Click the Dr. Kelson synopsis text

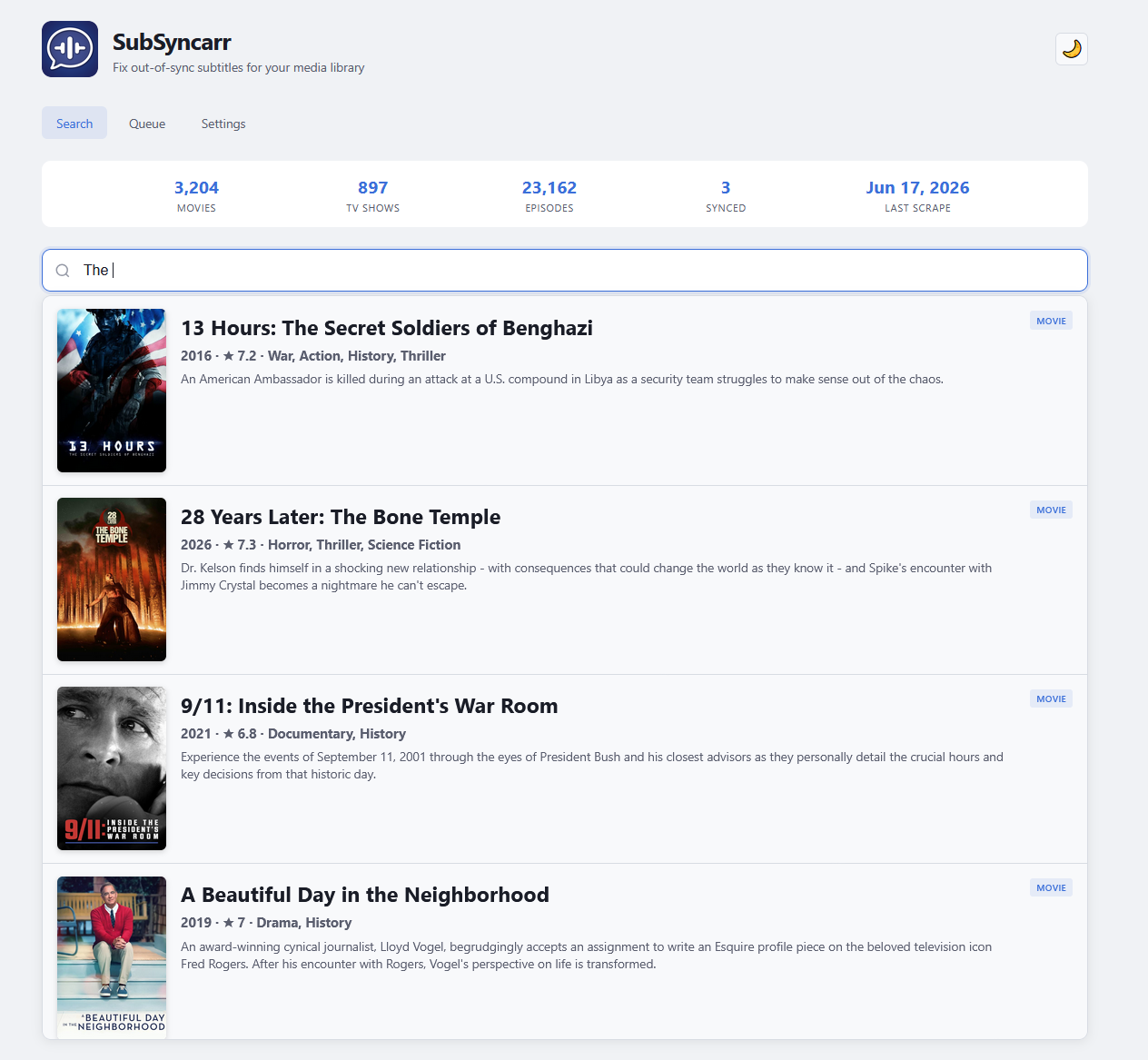point(587,577)
